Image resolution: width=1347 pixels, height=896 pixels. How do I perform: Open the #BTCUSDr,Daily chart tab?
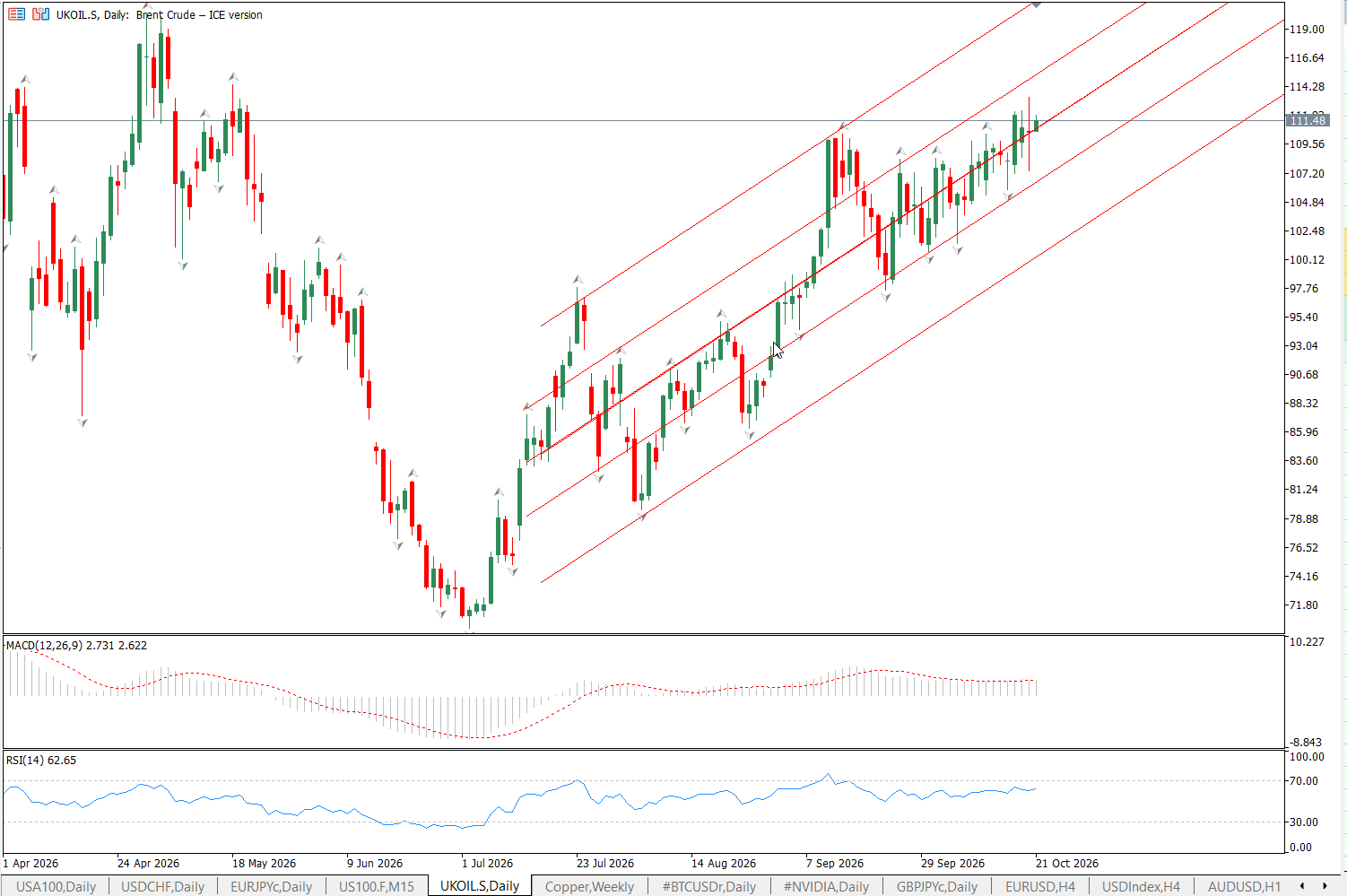pyautogui.click(x=709, y=886)
